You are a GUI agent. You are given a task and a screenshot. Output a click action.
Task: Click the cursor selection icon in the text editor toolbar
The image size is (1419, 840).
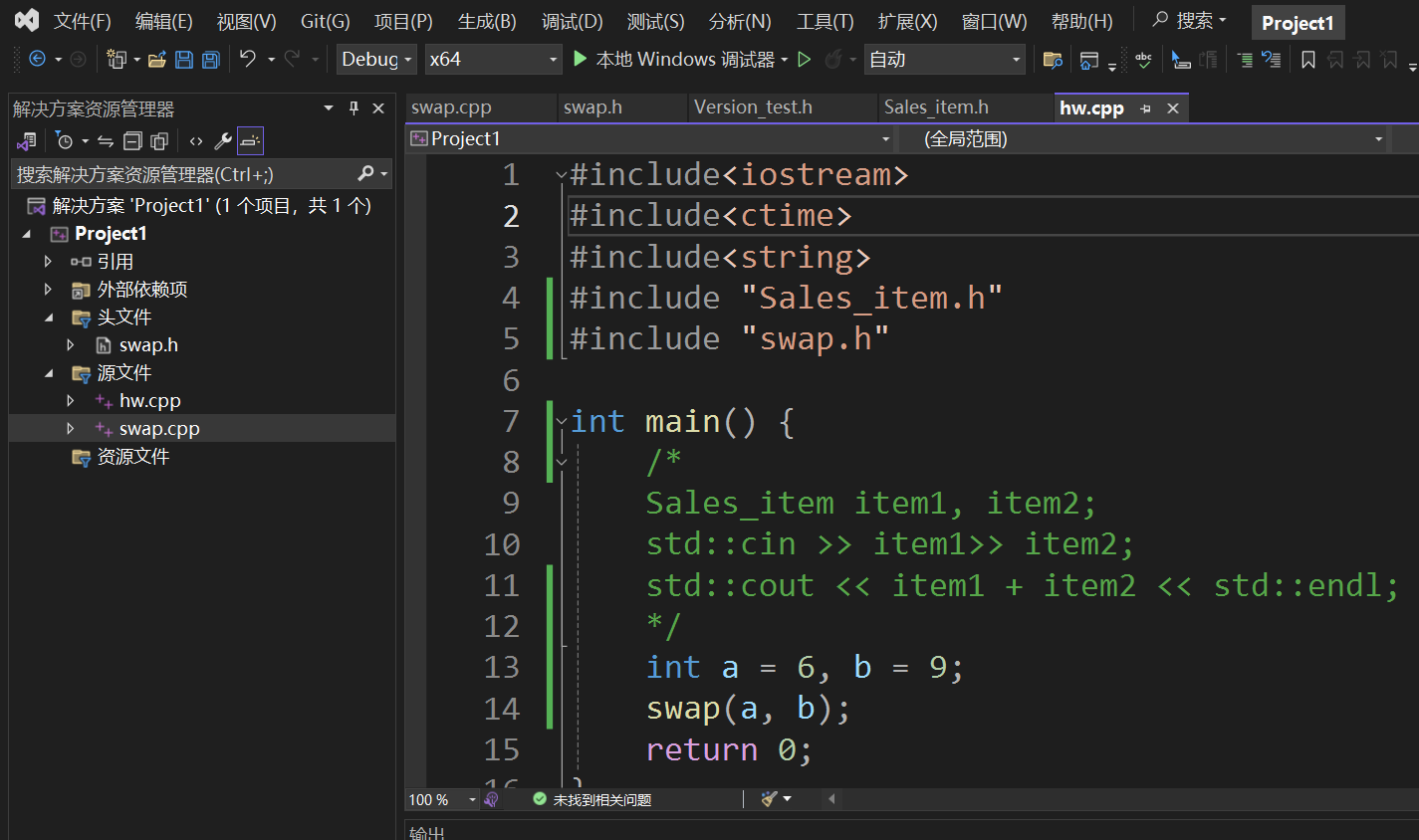click(x=1181, y=60)
